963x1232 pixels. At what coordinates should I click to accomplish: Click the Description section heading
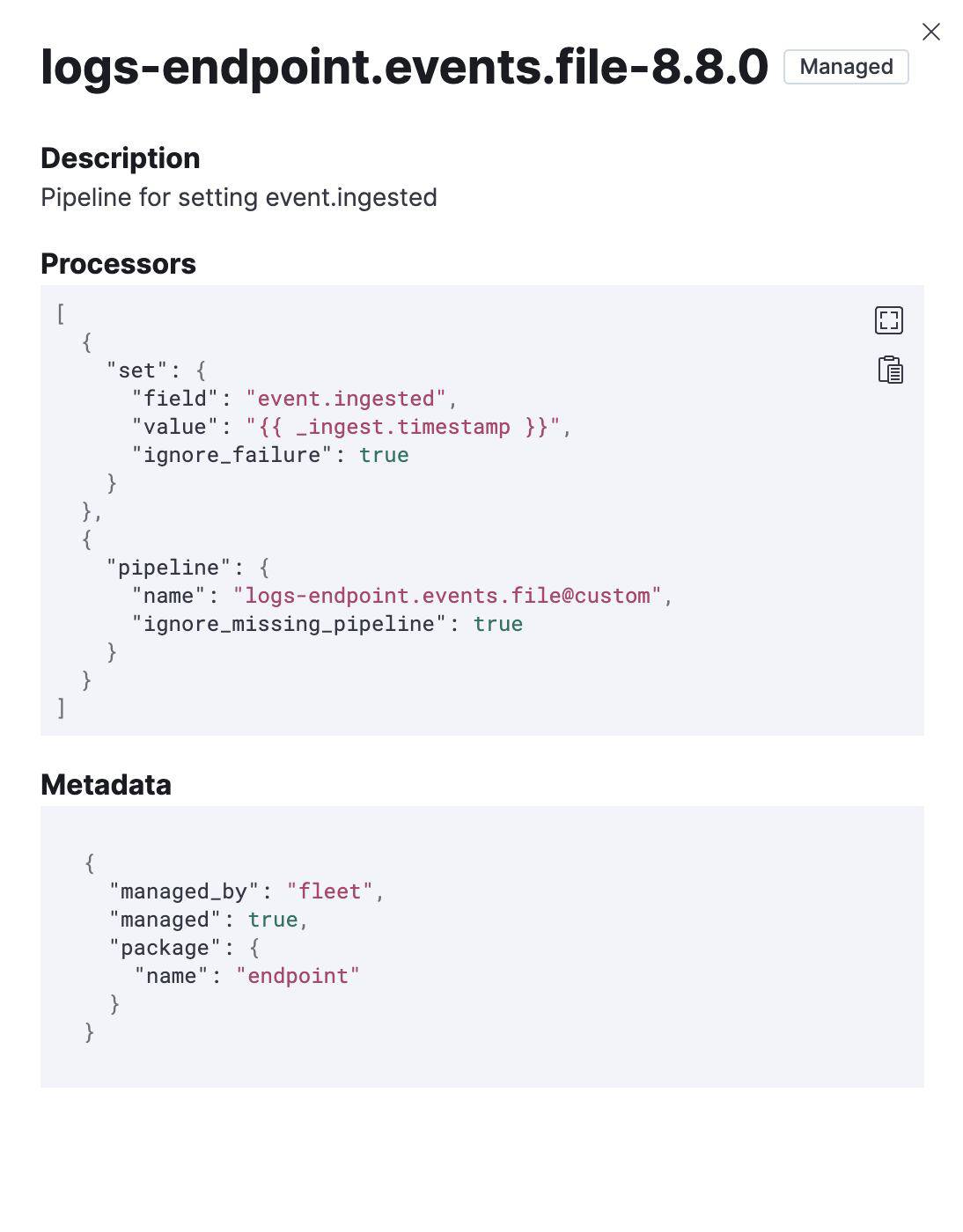click(120, 158)
